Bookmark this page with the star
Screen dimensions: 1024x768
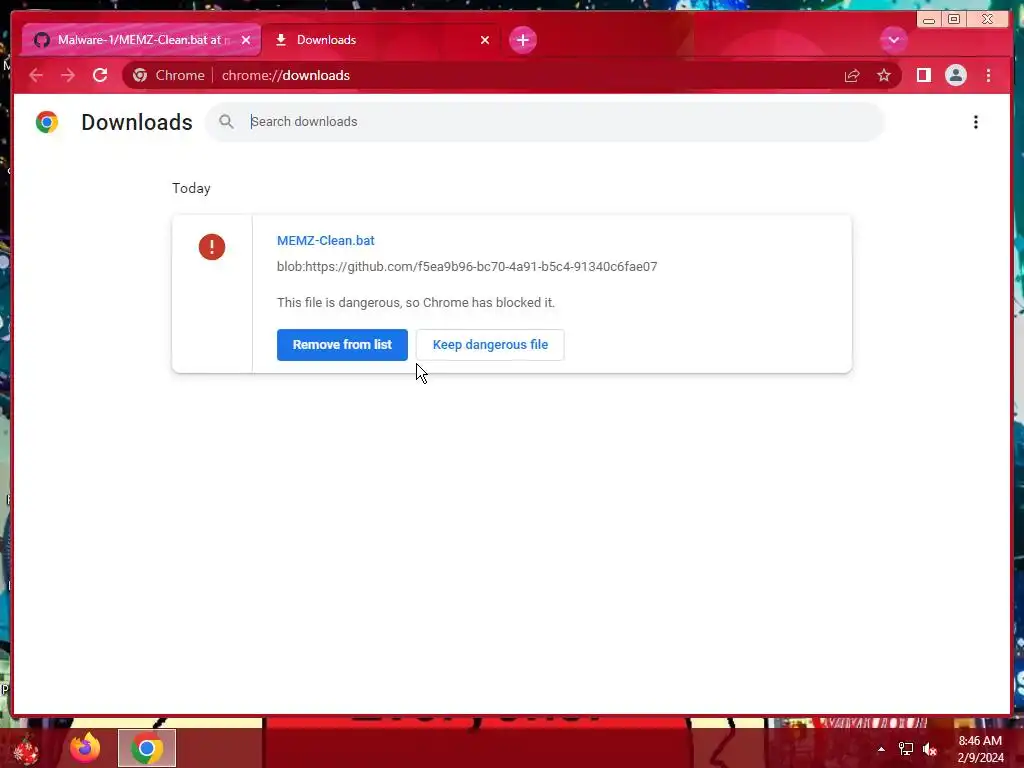coord(884,75)
